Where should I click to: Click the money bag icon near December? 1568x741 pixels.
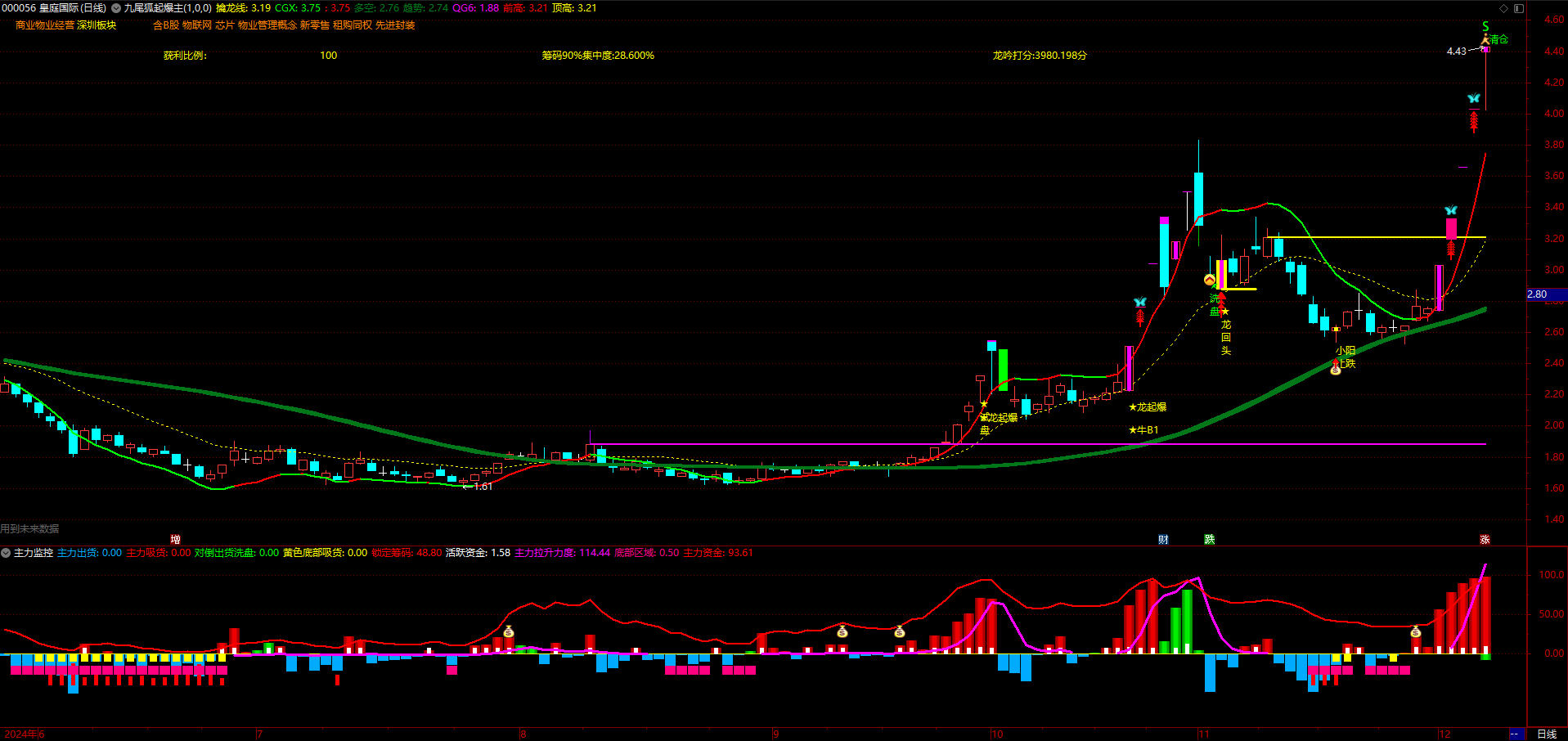pos(1416,631)
